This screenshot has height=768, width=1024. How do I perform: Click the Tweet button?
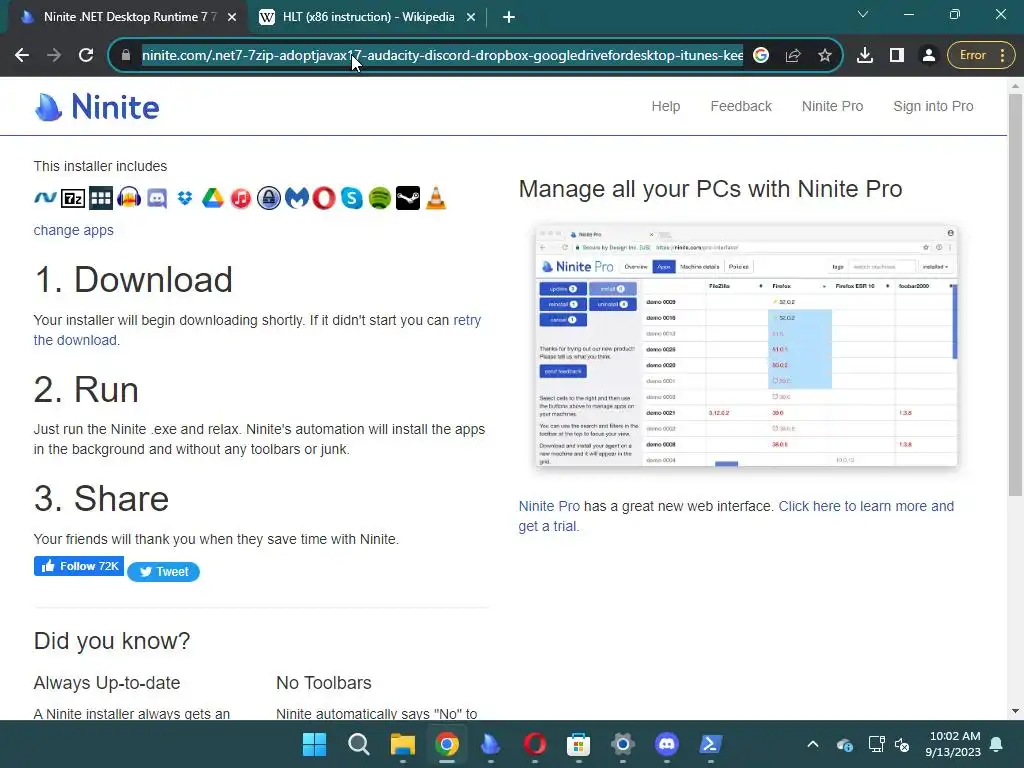point(163,571)
